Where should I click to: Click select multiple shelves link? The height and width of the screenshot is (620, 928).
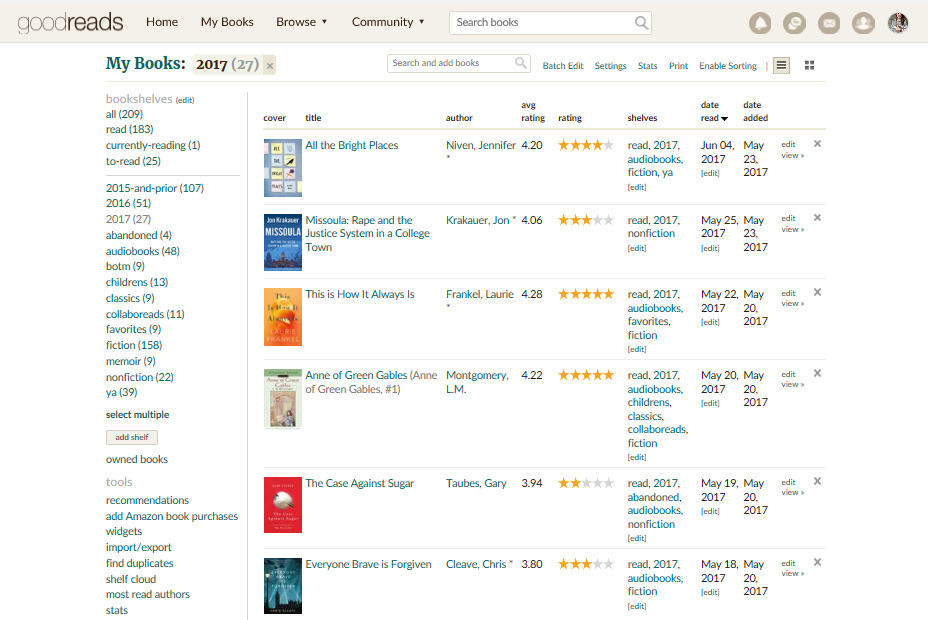137,415
